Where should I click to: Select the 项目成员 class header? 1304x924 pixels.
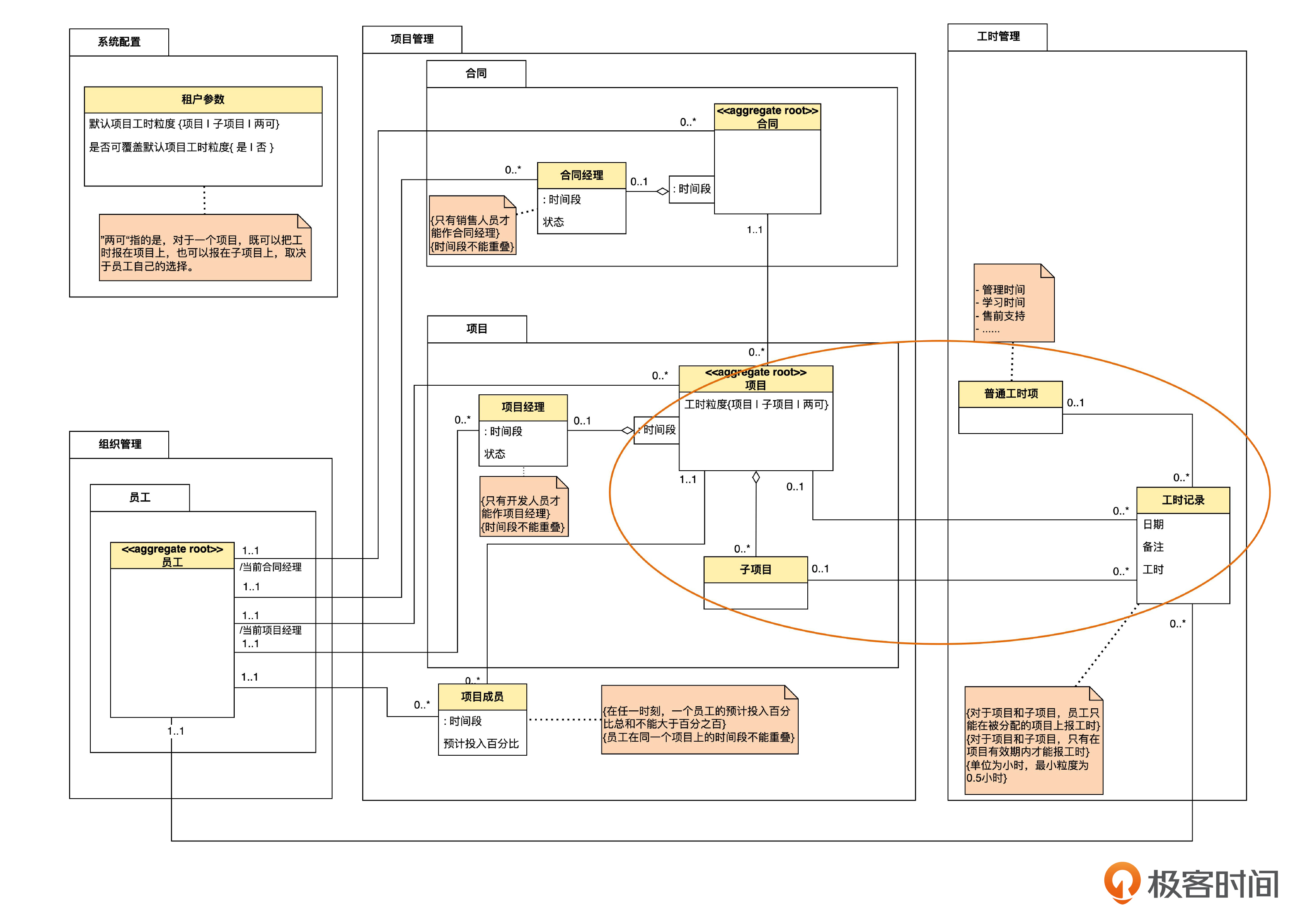(482, 697)
